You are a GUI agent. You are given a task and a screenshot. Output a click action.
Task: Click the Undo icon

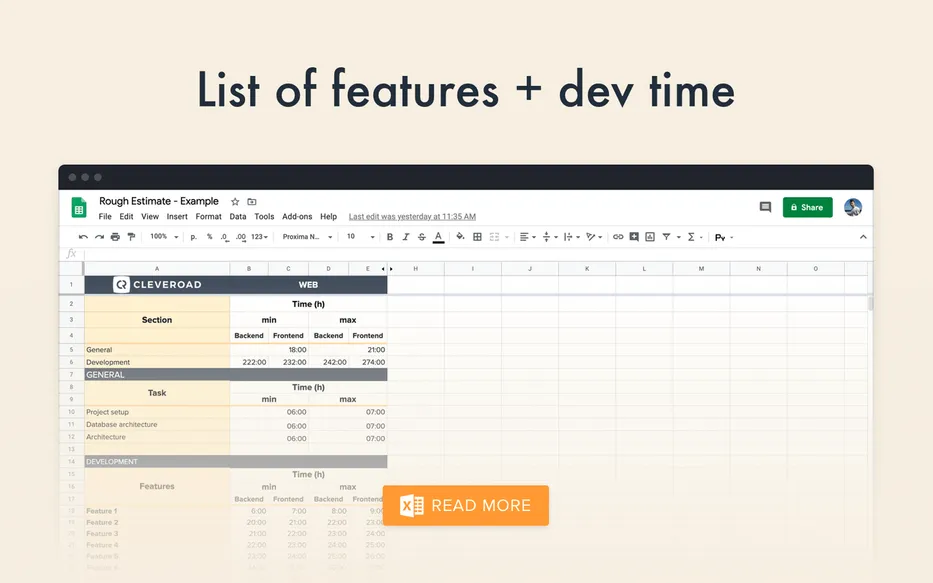point(82,236)
